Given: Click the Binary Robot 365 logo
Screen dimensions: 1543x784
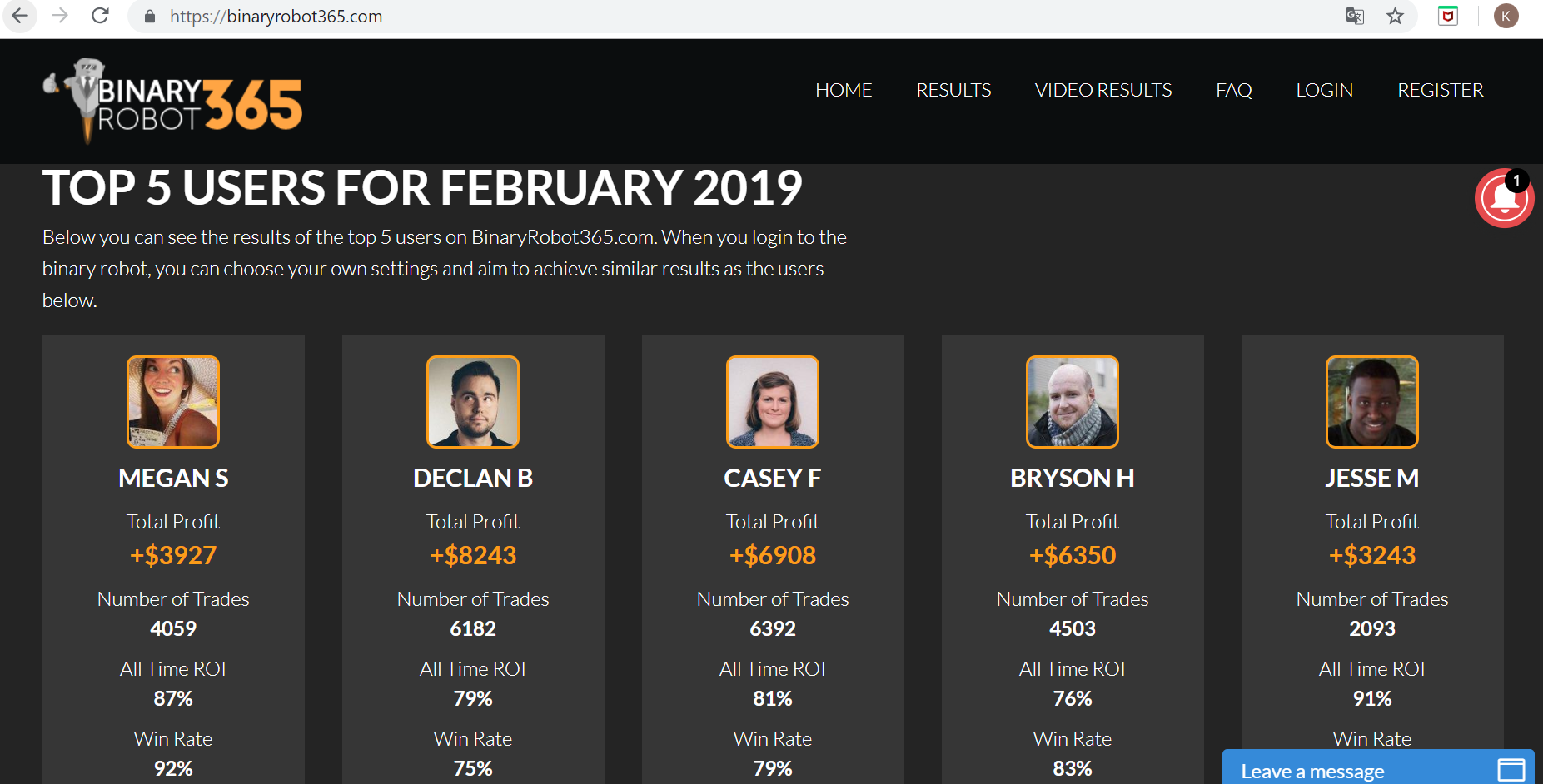Looking at the screenshot, I should [172, 102].
